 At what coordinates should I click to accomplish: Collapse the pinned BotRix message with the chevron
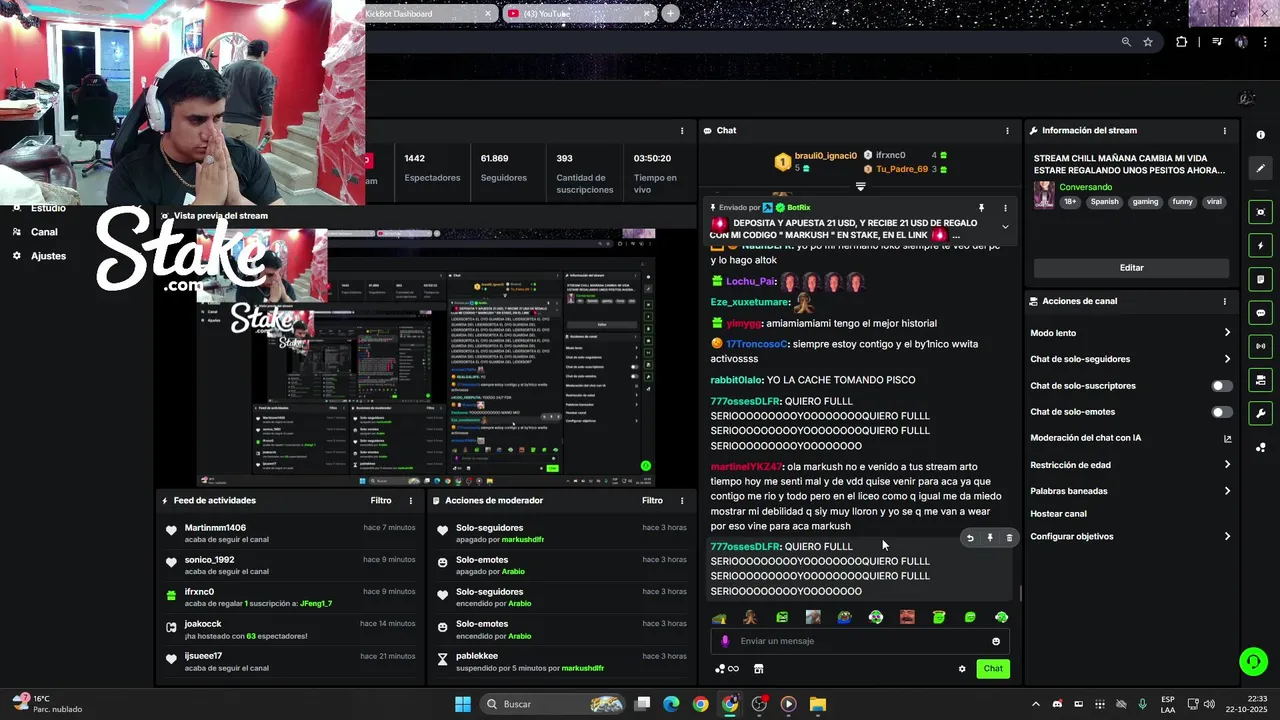(1005, 227)
